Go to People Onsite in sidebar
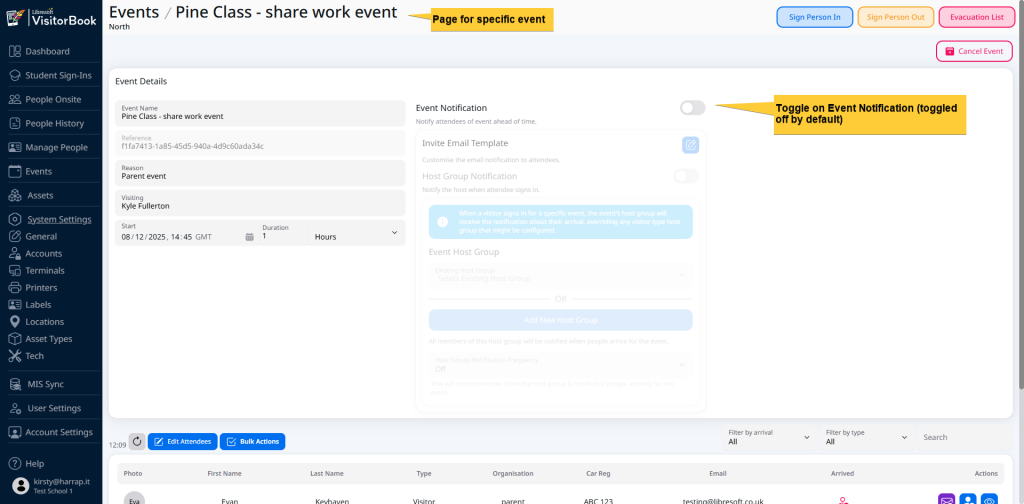 click(x=53, y=99)
